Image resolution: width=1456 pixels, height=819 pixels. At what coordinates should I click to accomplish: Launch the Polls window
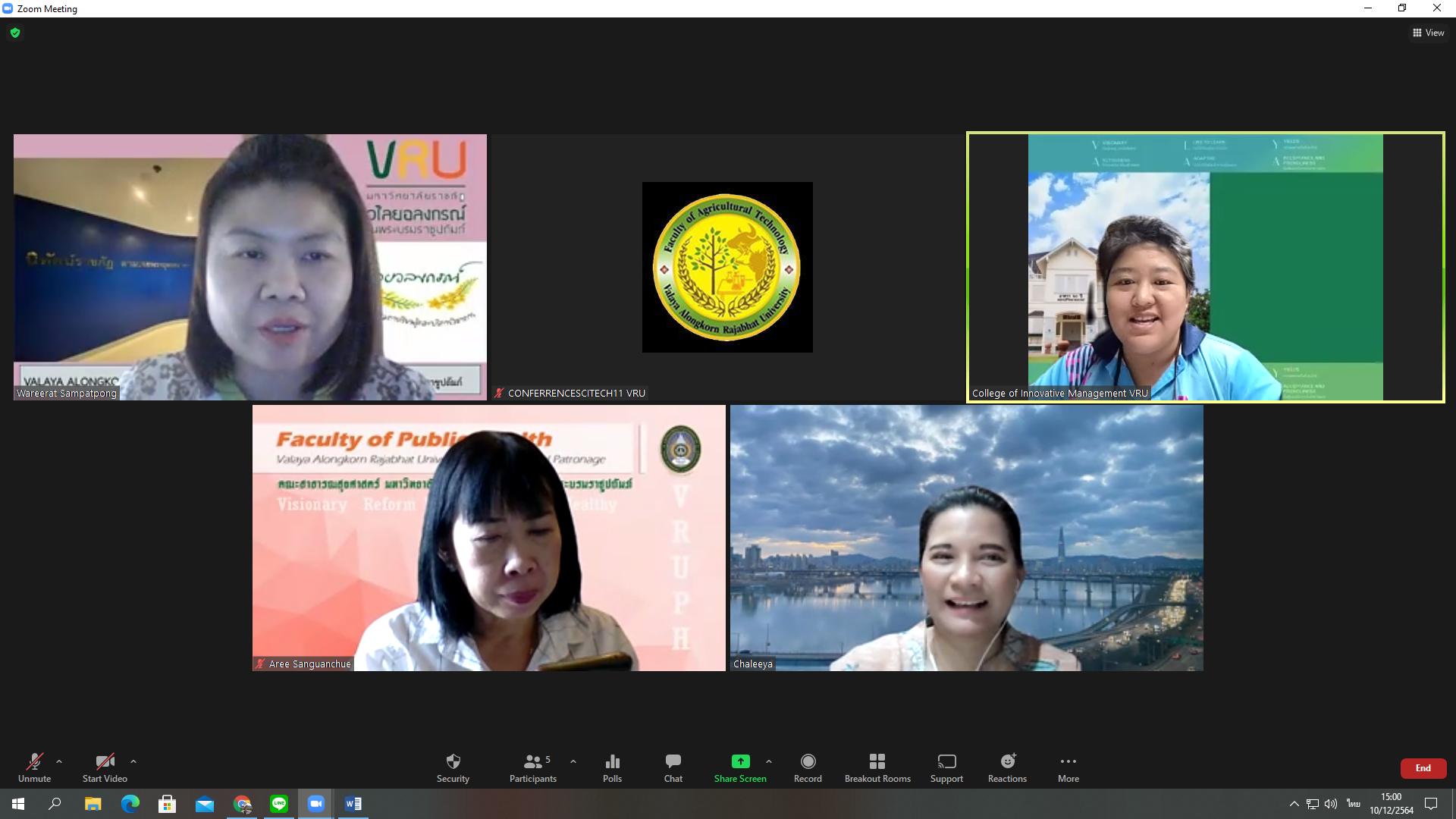pos(612,767)
